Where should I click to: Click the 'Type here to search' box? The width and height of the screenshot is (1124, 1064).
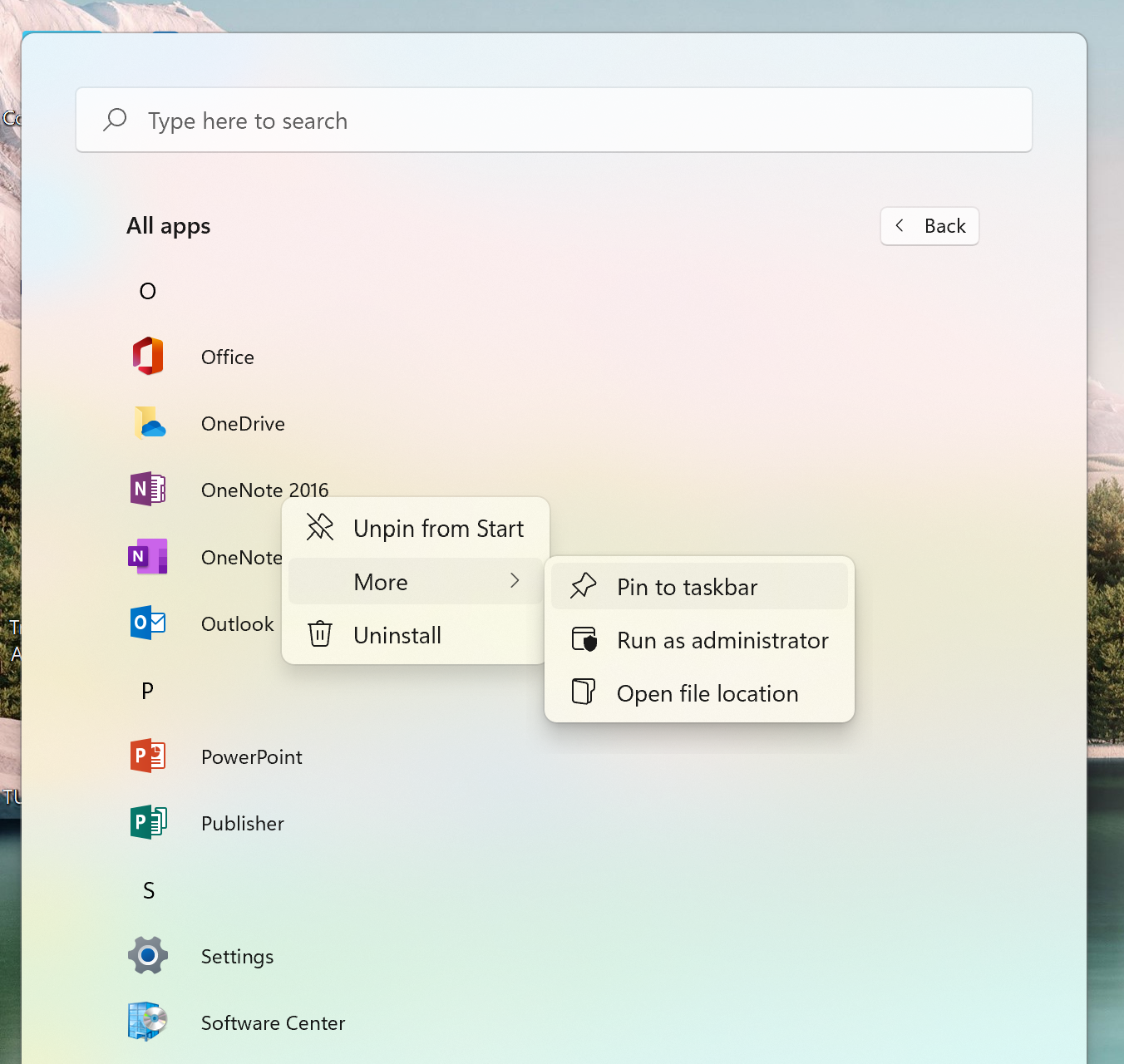(554, 121)
